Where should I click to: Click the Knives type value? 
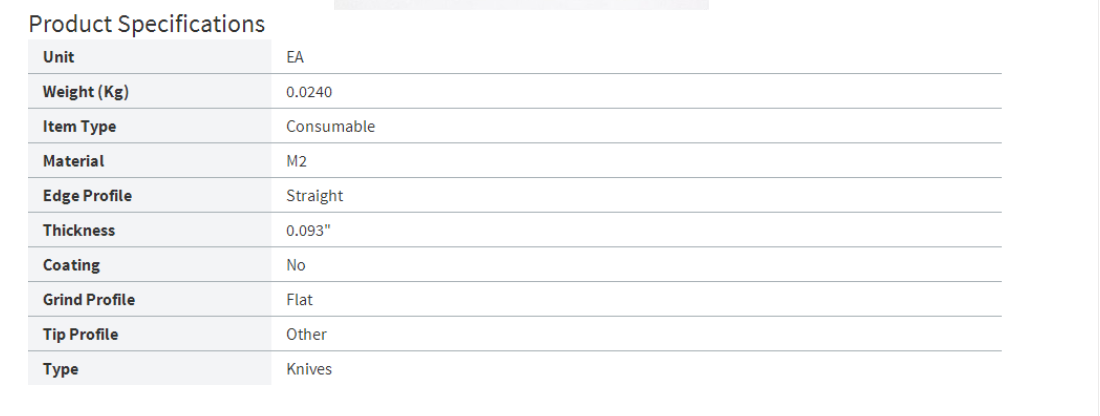tap(309, 369)
